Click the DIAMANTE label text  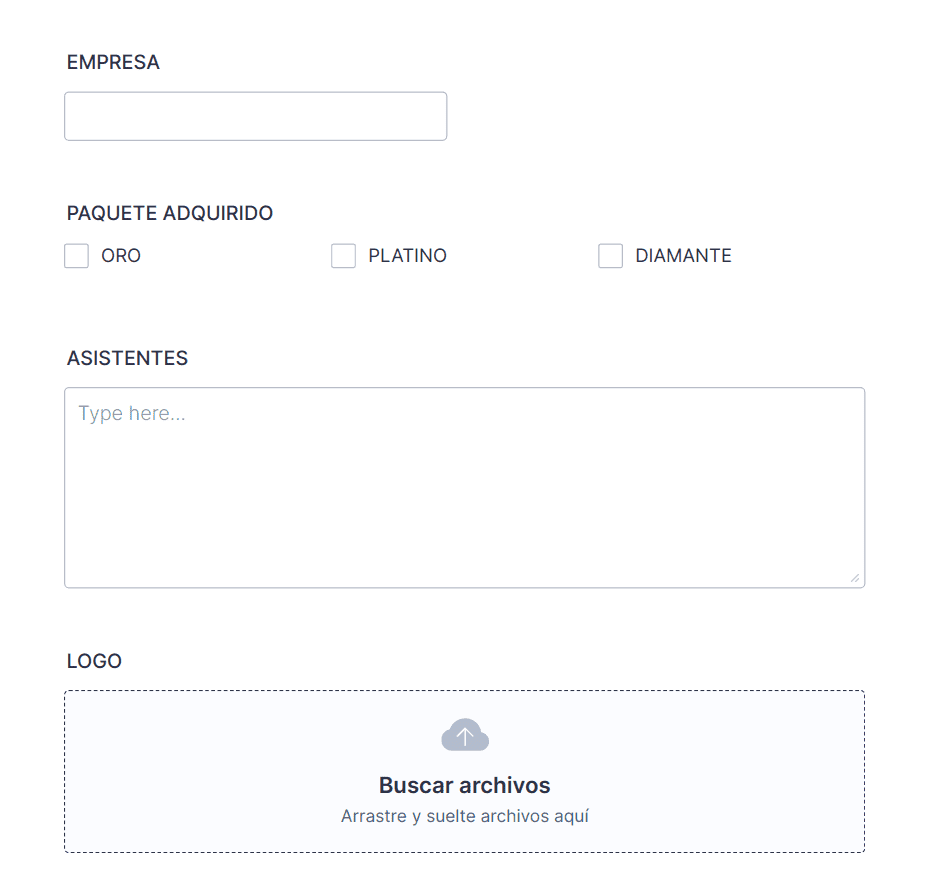click(x=683, y=256)
